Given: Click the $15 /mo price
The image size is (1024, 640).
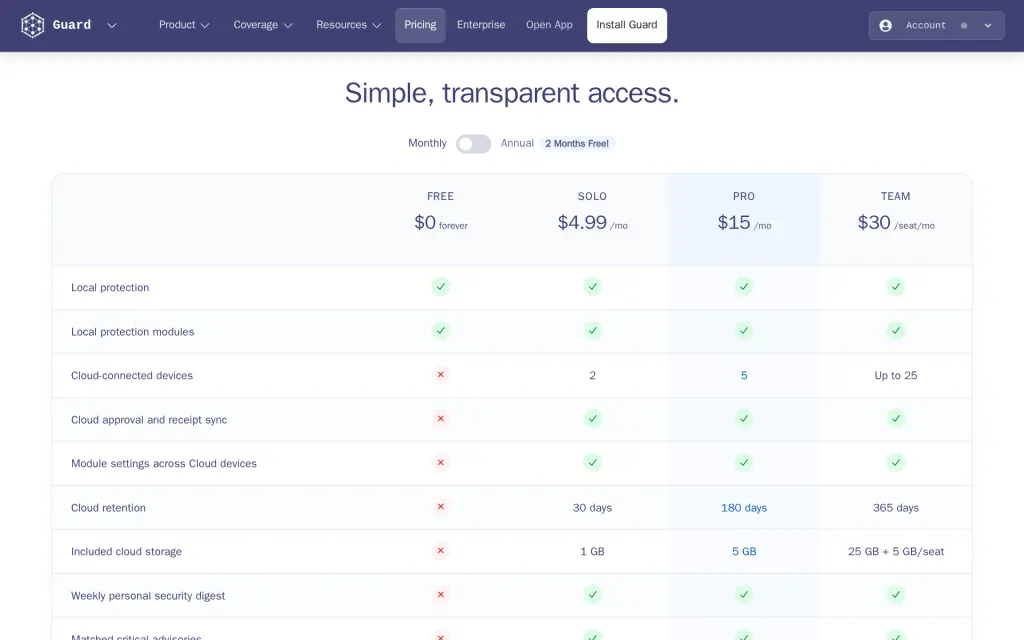Looking at the screenshot, I should point(744,223).
